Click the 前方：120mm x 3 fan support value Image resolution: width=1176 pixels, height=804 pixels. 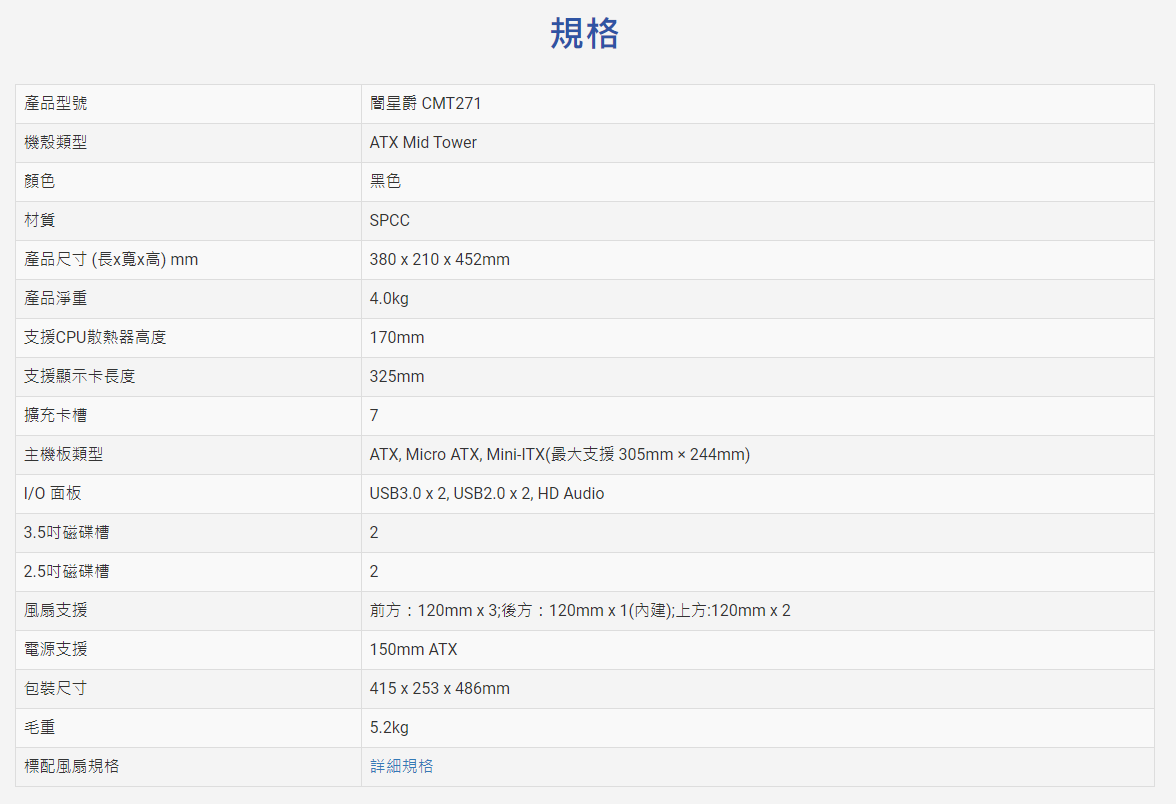click(x=580, y=610)
